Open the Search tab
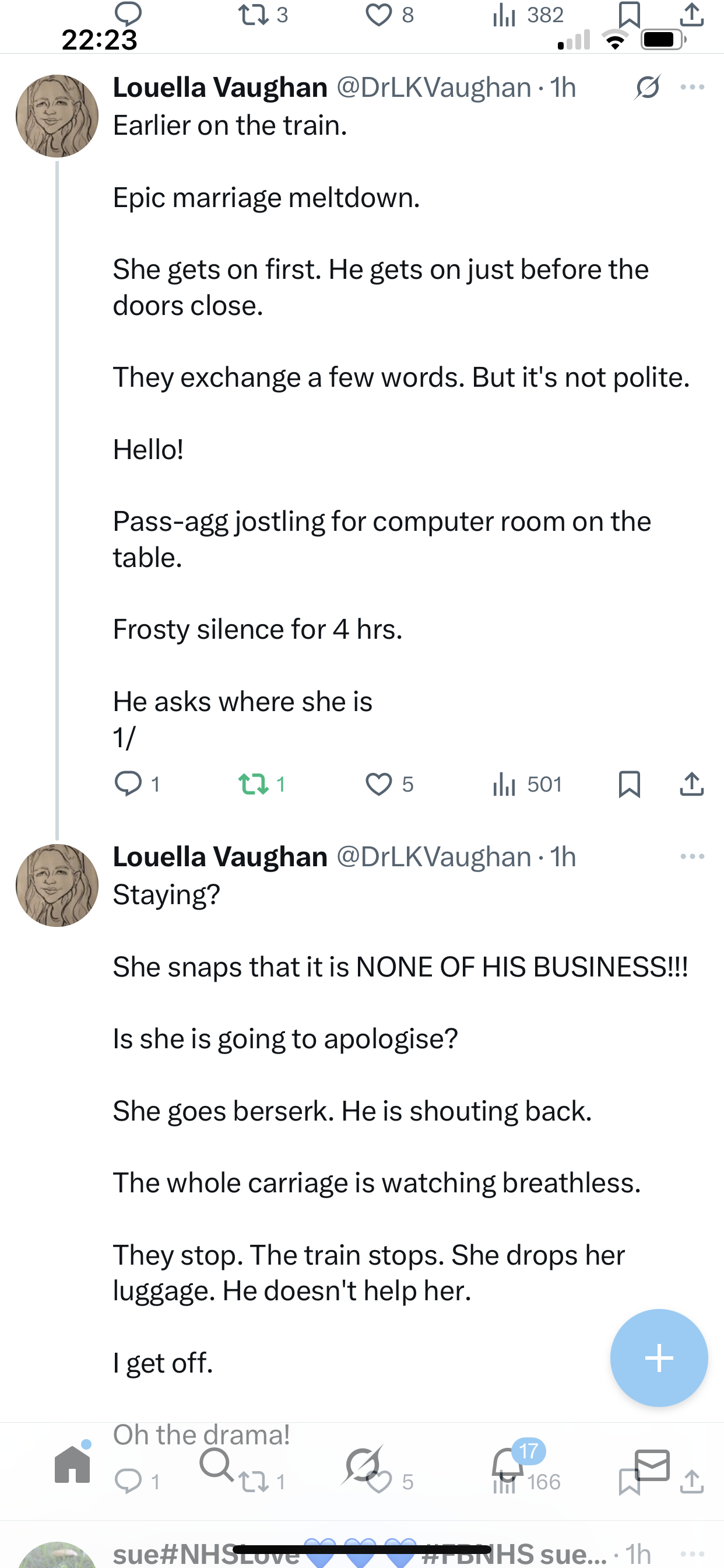The image size is (724, 1568). click(216, 1465)
